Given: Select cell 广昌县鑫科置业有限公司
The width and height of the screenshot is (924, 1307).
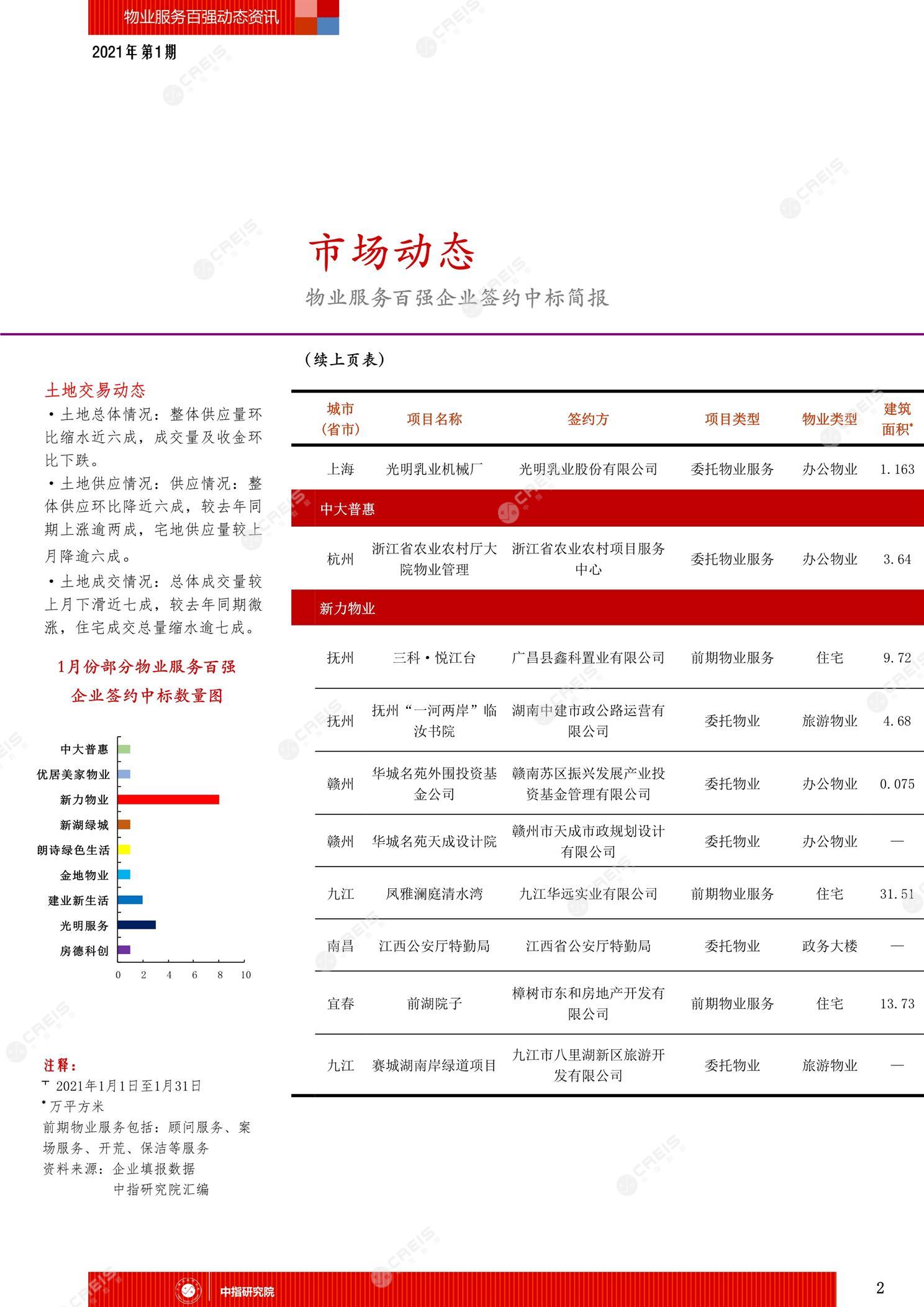Looking at the screenshot, I should (588, 658).
